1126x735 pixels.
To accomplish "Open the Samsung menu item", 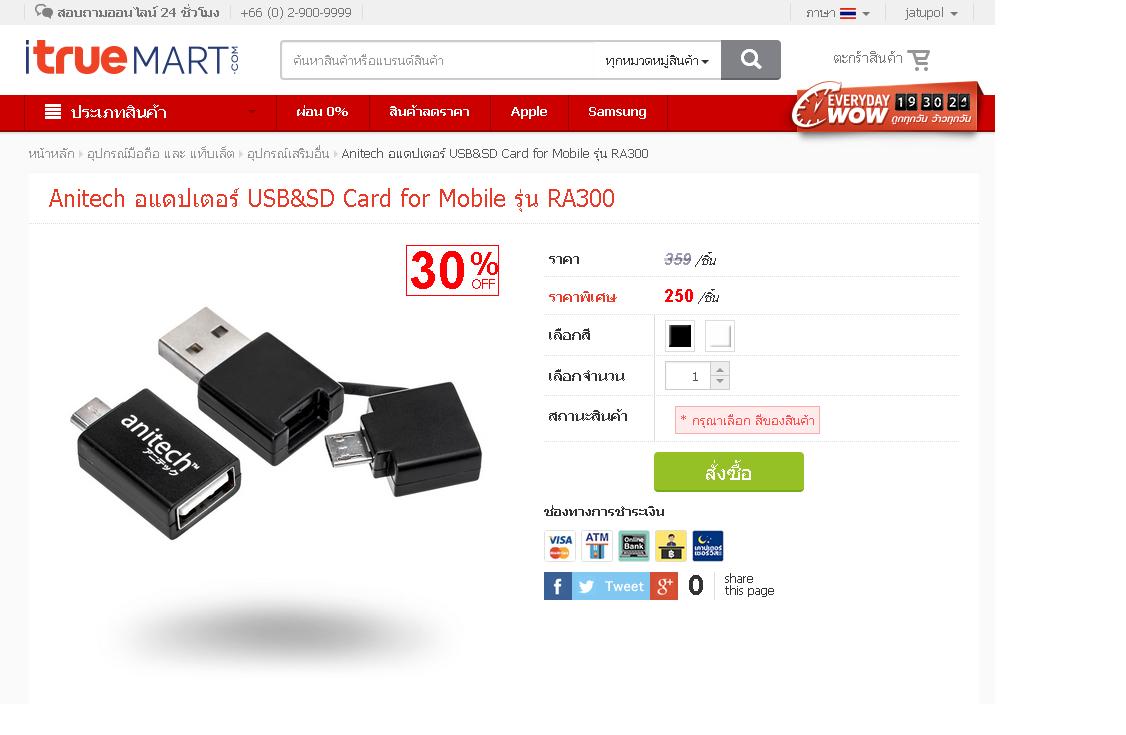I will coord(617,112).
